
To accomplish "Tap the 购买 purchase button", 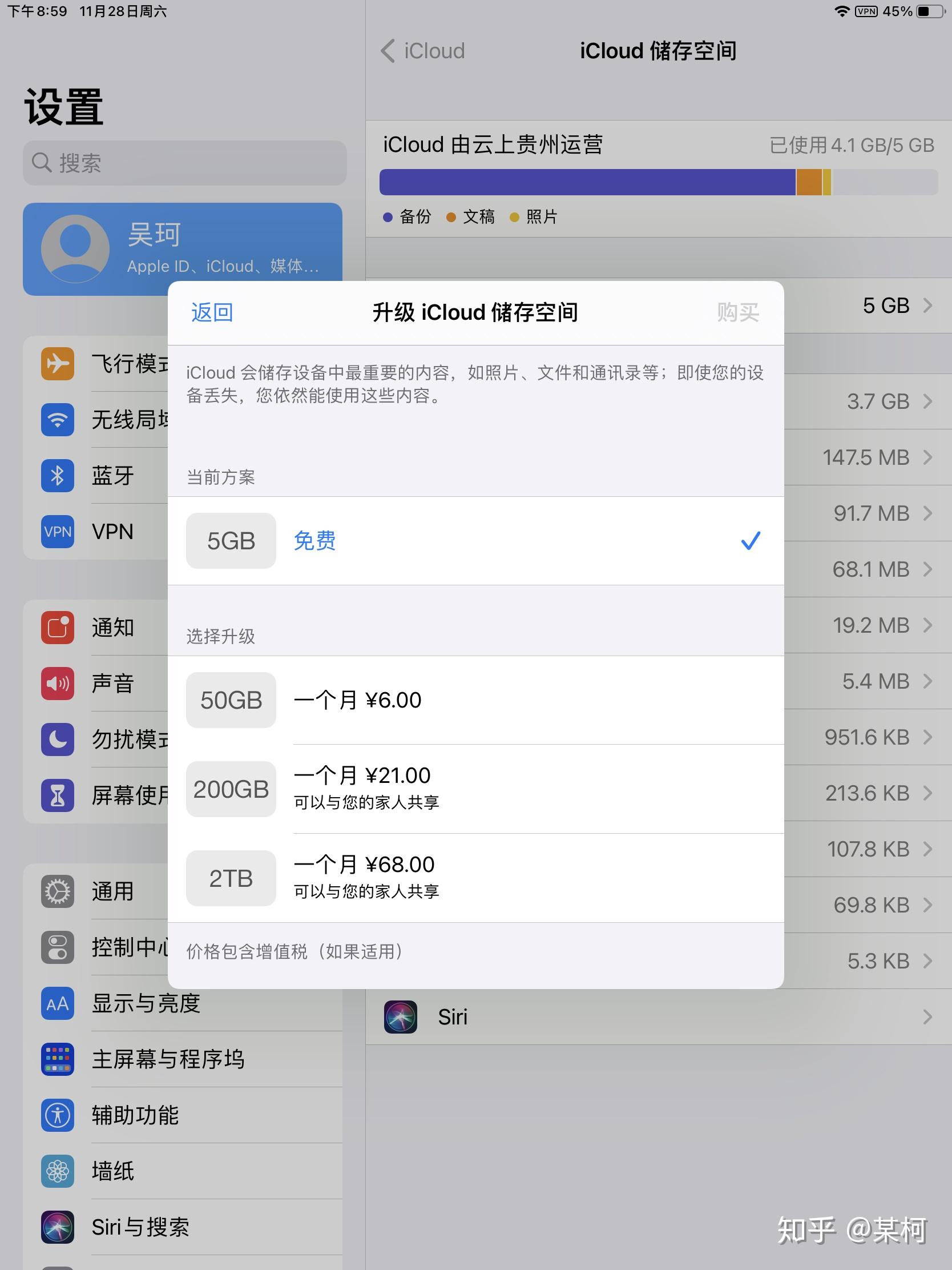I will 738,312.
